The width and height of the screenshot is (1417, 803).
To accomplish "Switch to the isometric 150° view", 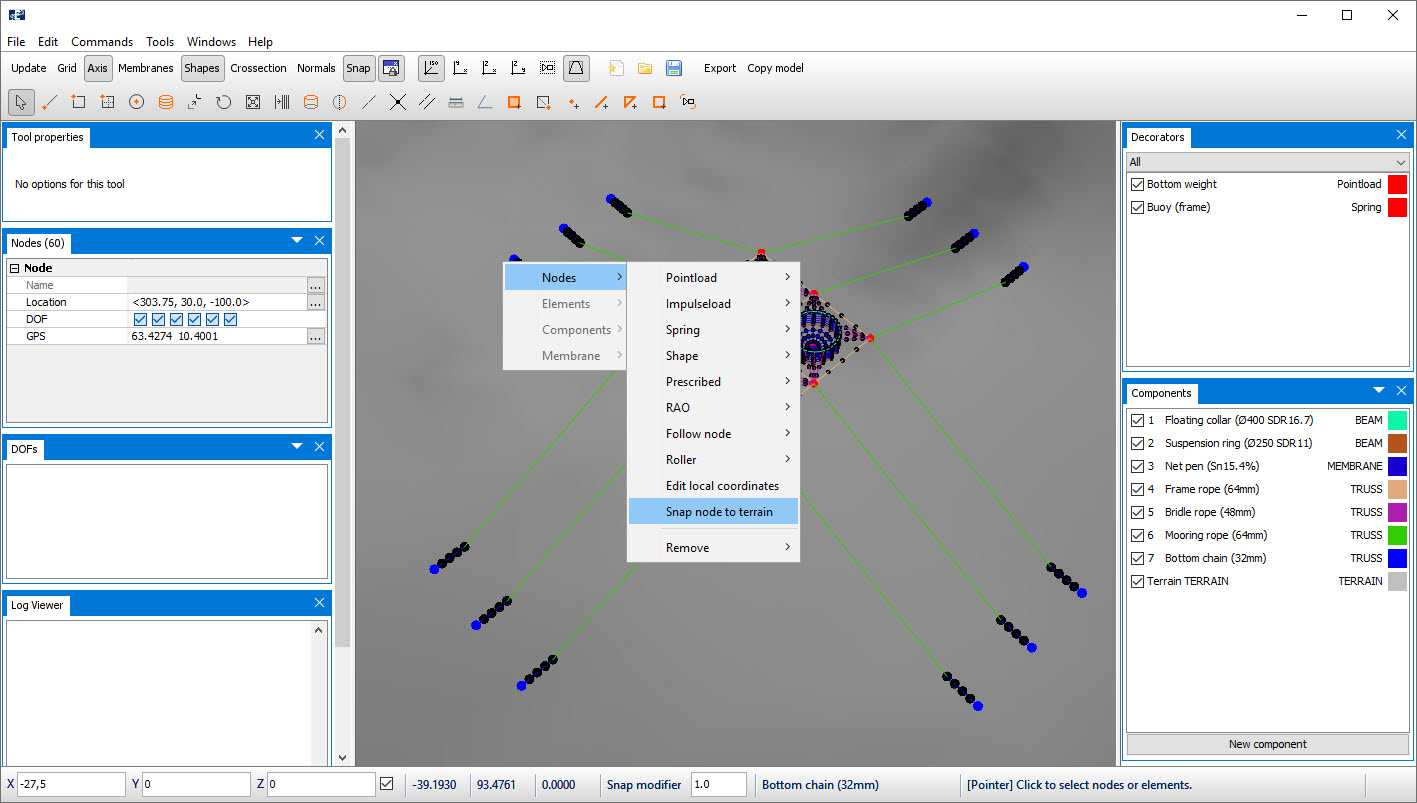I will pos(432,68).
